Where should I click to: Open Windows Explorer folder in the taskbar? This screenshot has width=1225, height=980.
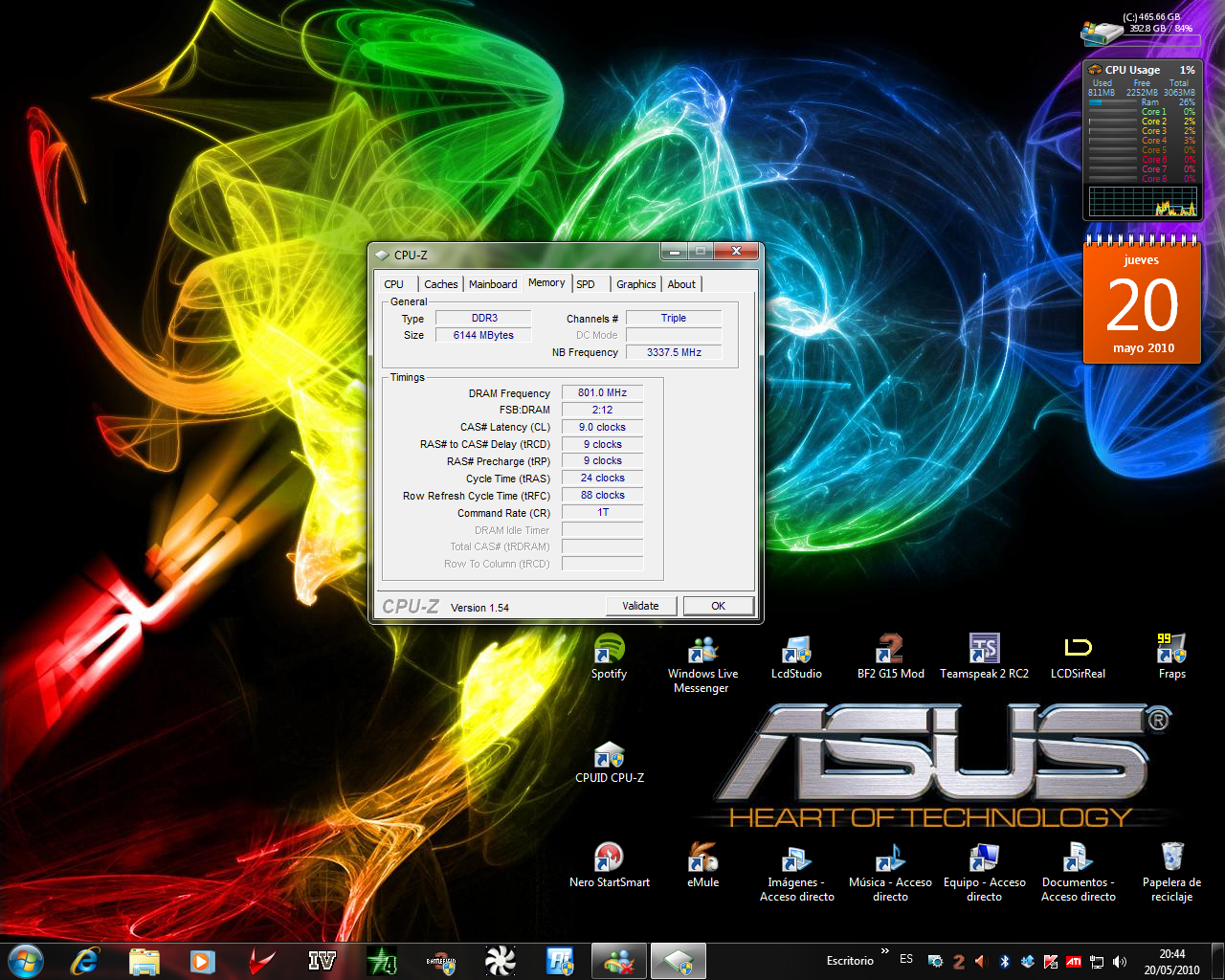click(144, 960)
